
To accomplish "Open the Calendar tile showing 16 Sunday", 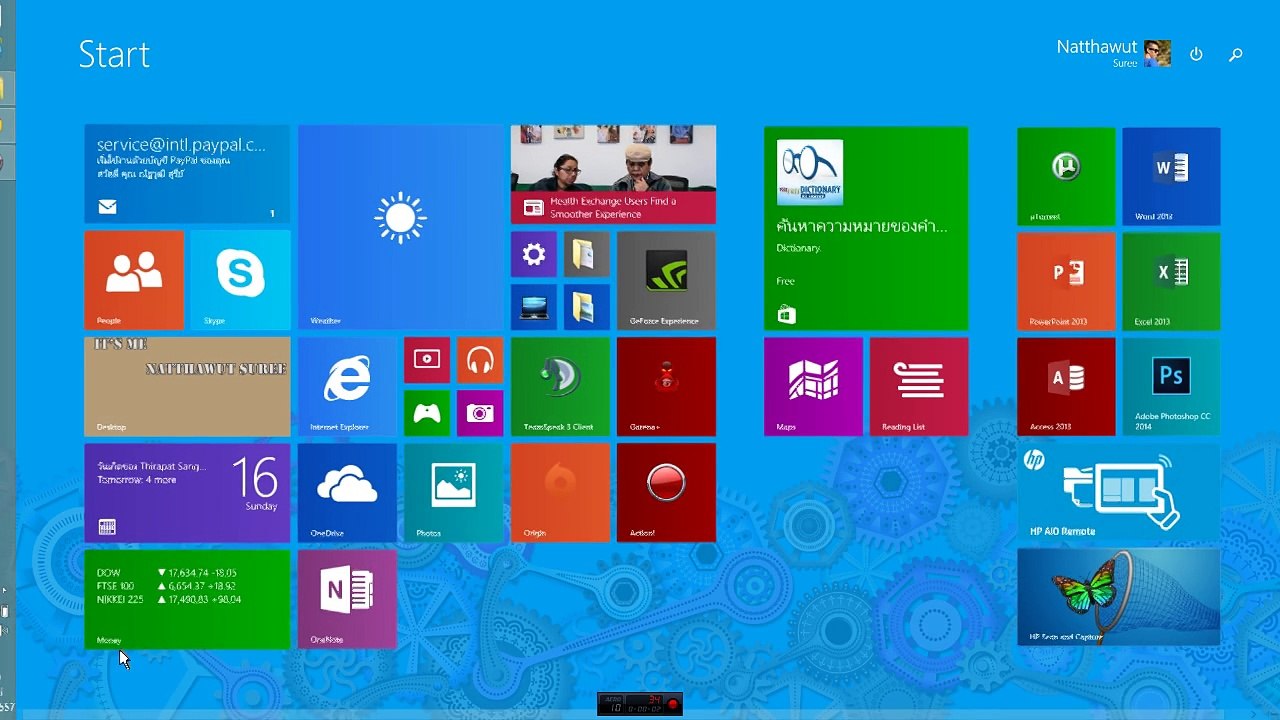I will [x=187, y=493].
